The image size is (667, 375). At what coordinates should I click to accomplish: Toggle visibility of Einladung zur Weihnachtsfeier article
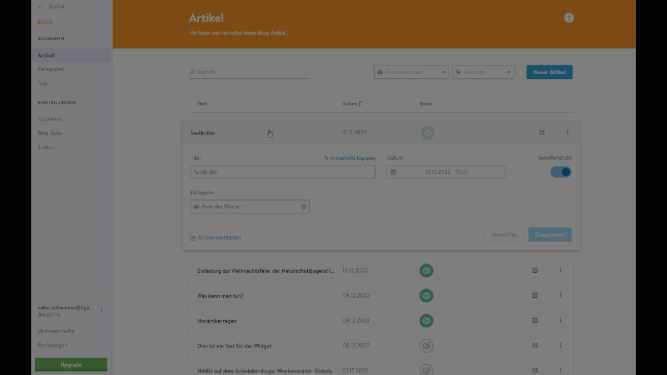426,270
